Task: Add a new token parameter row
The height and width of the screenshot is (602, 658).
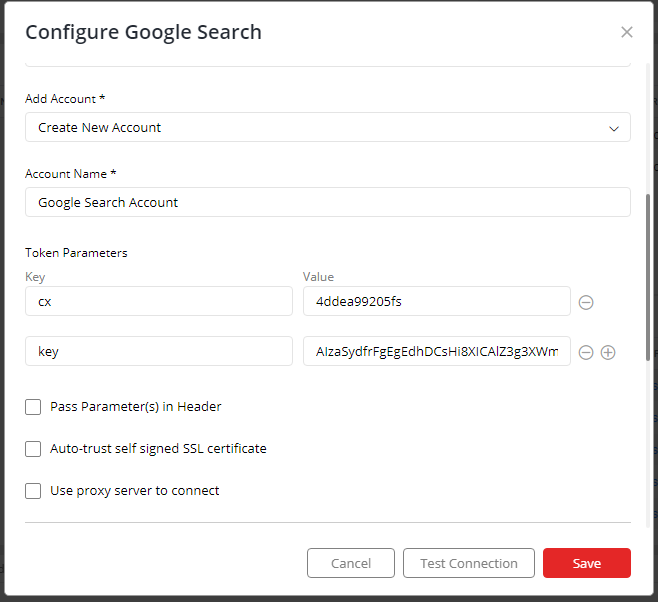Action: tap(608, 352)
